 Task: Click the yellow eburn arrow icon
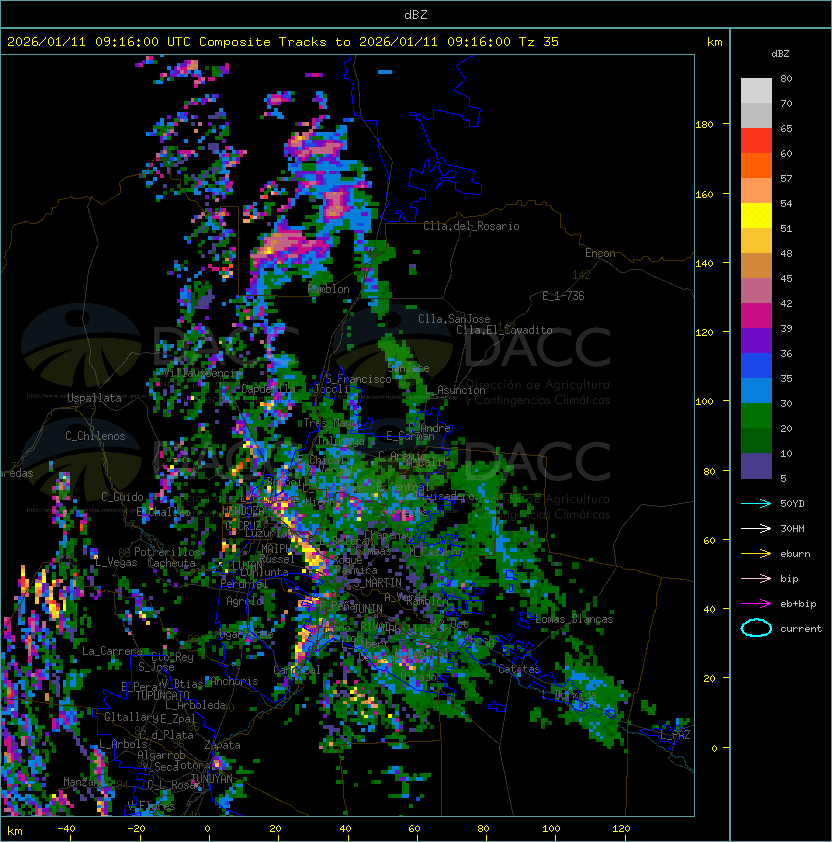click(756, 554)
